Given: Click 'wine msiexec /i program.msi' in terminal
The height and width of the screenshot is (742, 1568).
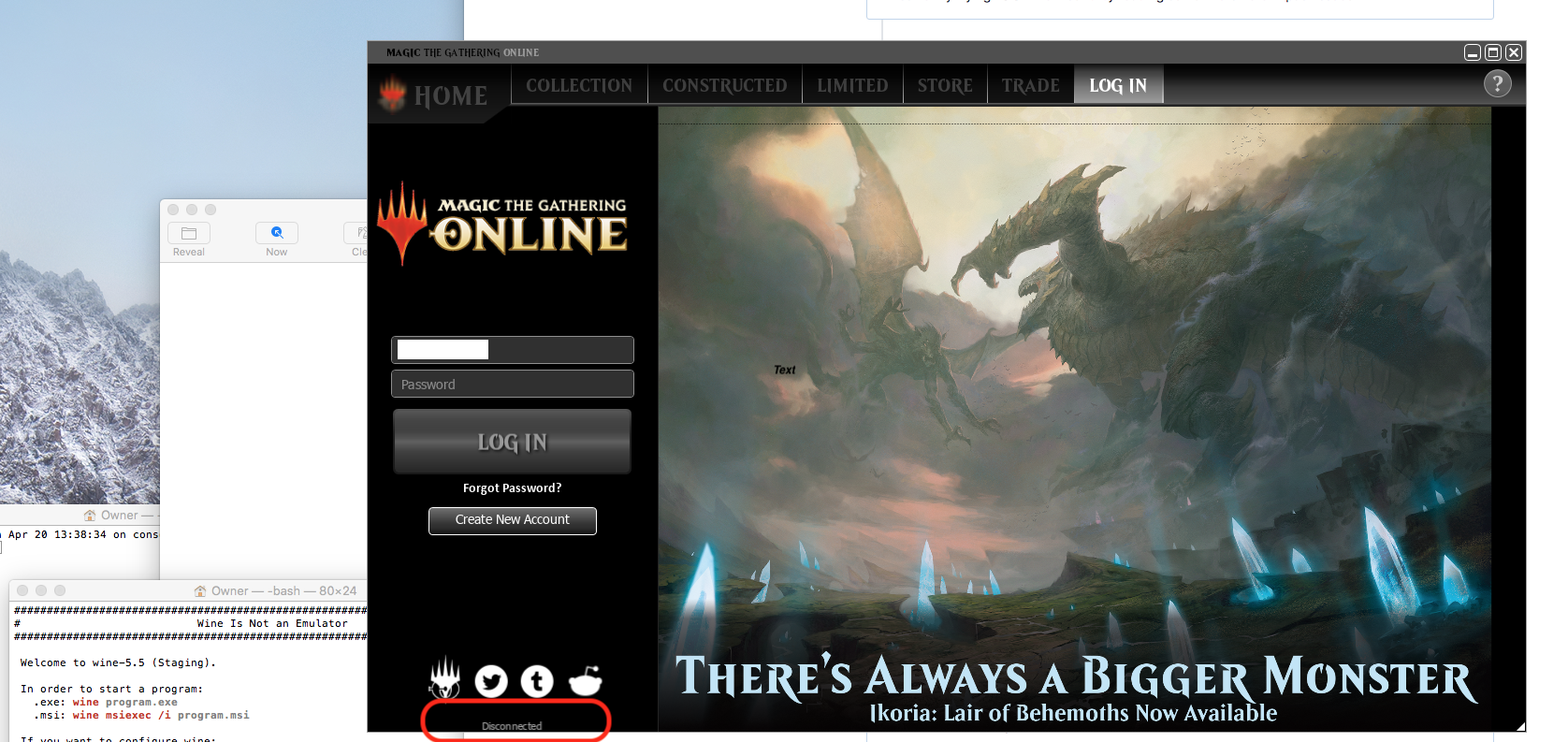Looking at the screenshot, I should [161, 715].
